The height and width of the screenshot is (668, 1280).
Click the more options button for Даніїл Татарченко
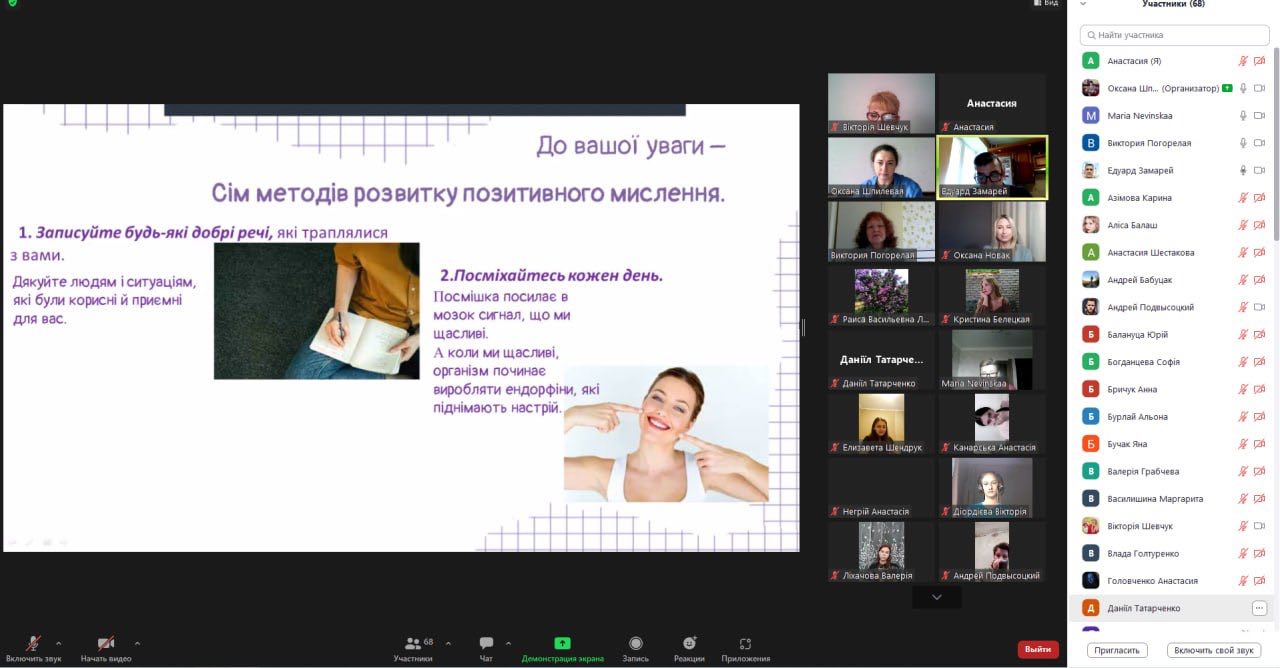coord(1259,608)
